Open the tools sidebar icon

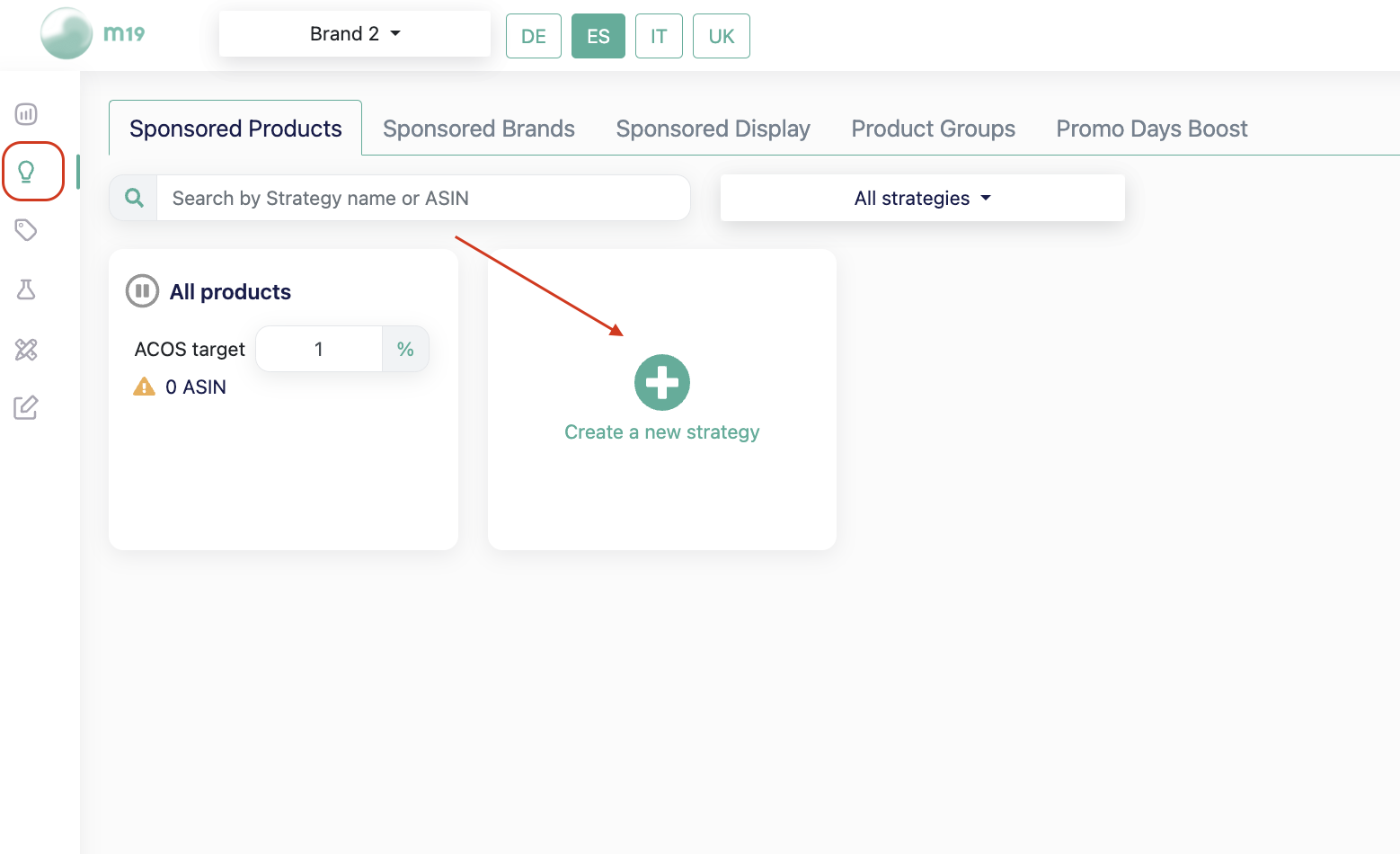(26, 350)
